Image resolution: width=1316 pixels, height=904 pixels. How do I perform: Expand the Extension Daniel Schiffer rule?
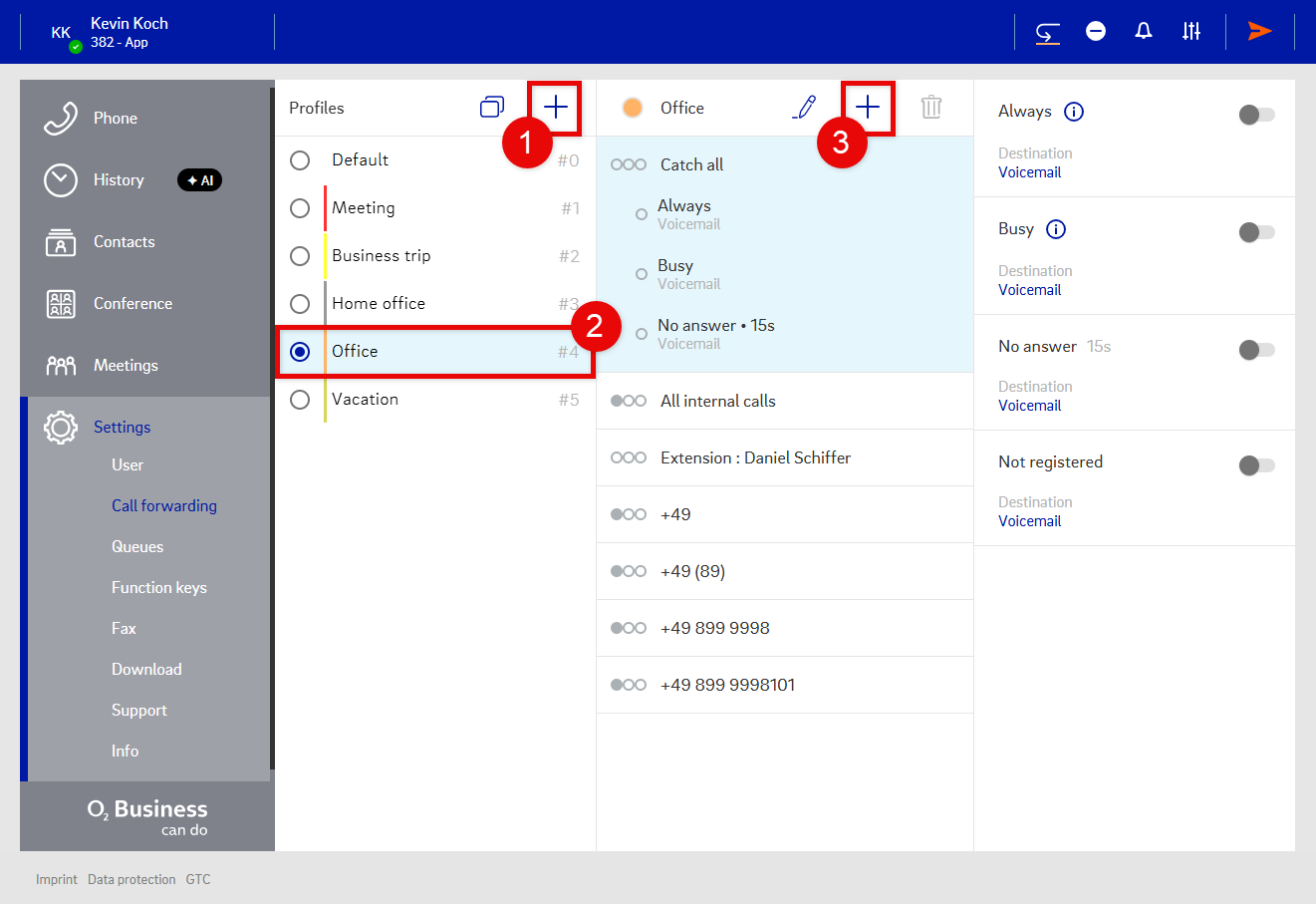click(x=755, y=457)
